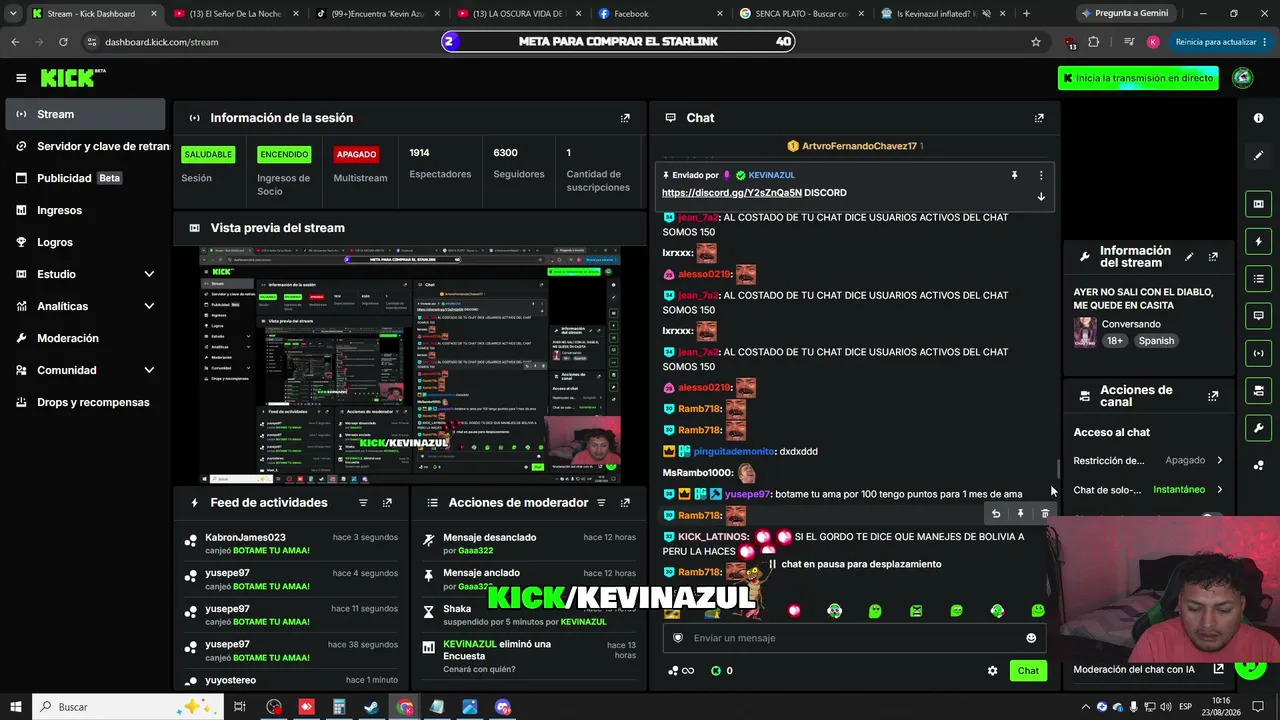Filter the Acciones de moderador list
This screenshot has height=720, width=1280.
pyautogui.click(x=601, y=503)
